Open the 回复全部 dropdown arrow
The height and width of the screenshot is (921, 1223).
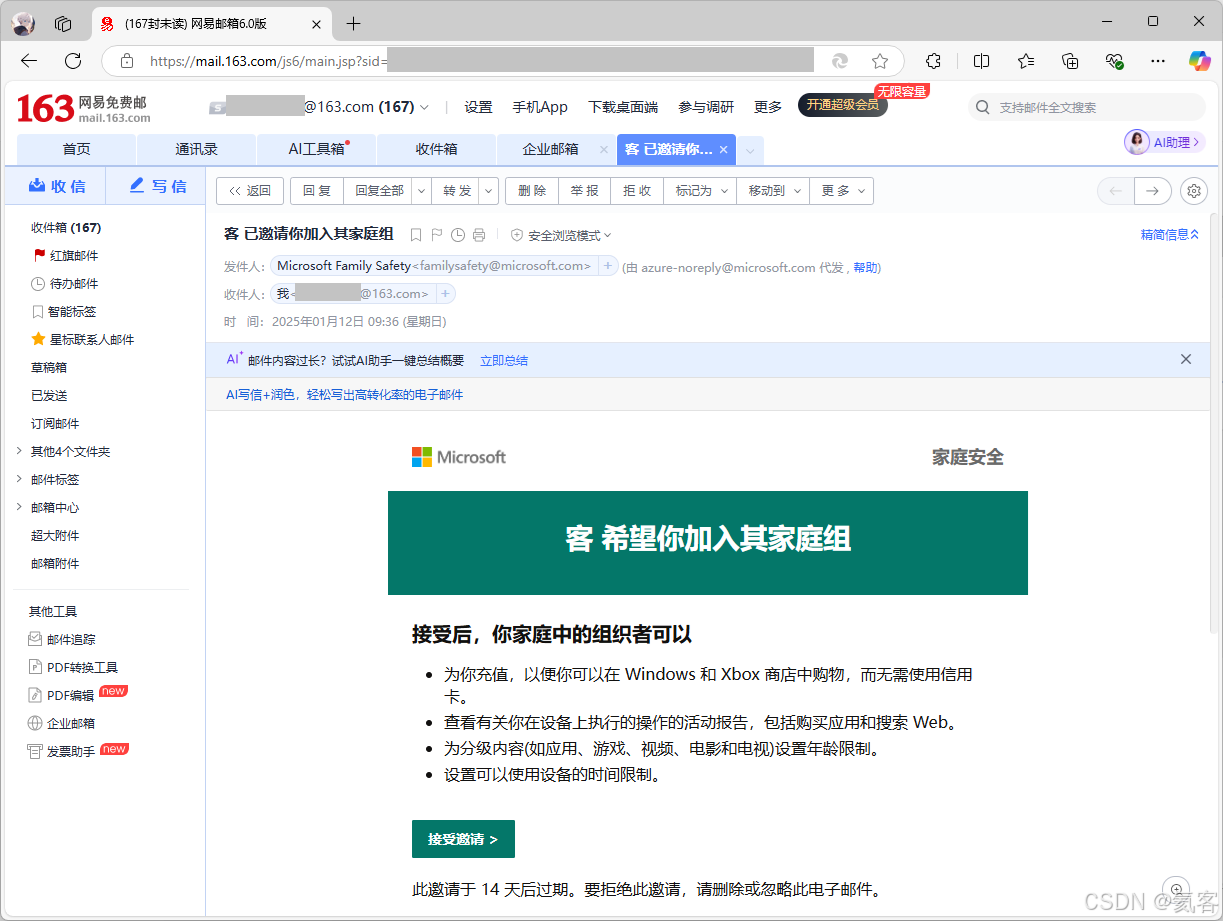point(421,191)
